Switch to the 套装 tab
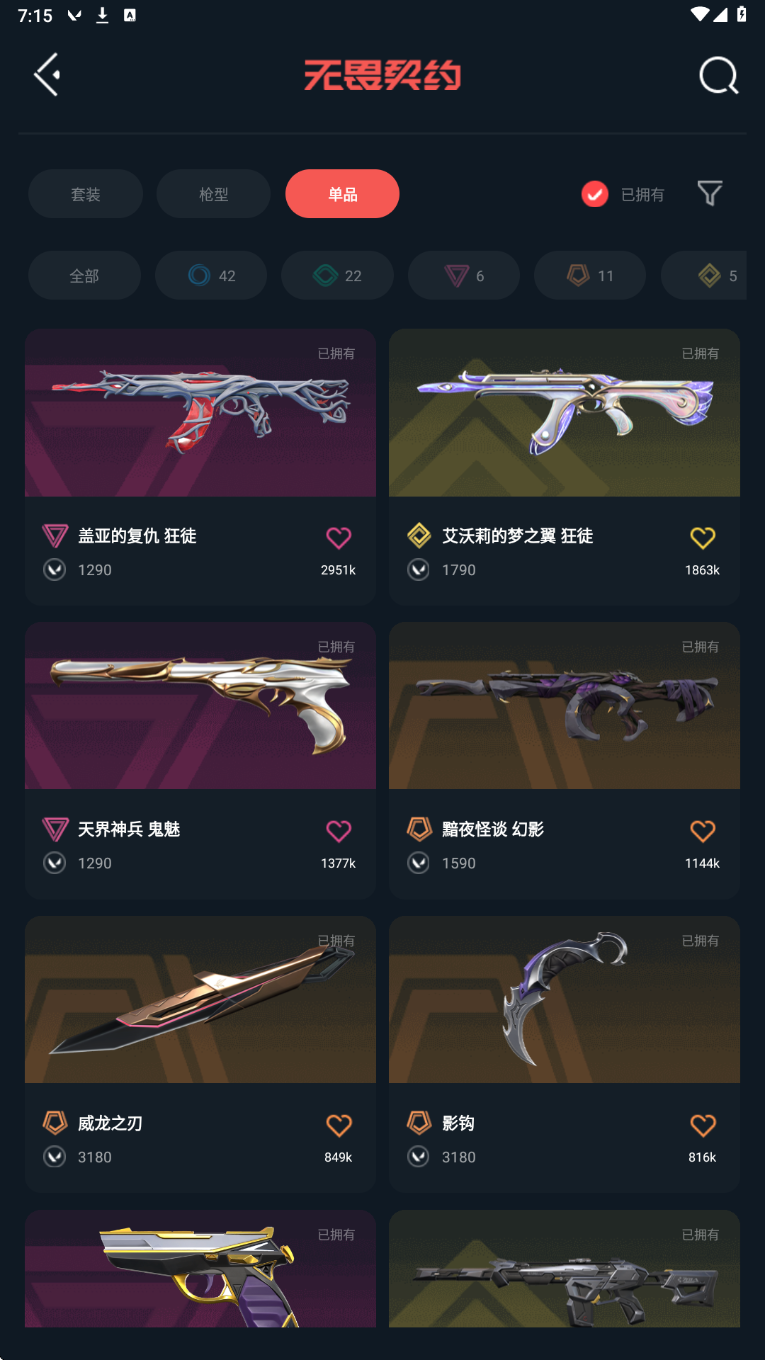This screenshot has width=765, height=1360. (85, 194)
